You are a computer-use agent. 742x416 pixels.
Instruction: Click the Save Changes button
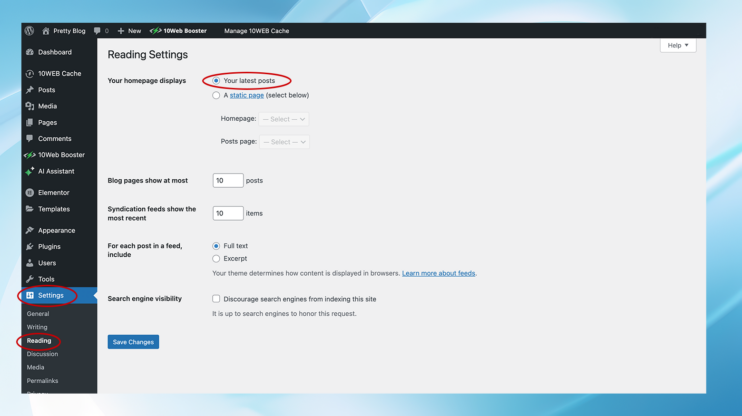[x=133, y=342]
